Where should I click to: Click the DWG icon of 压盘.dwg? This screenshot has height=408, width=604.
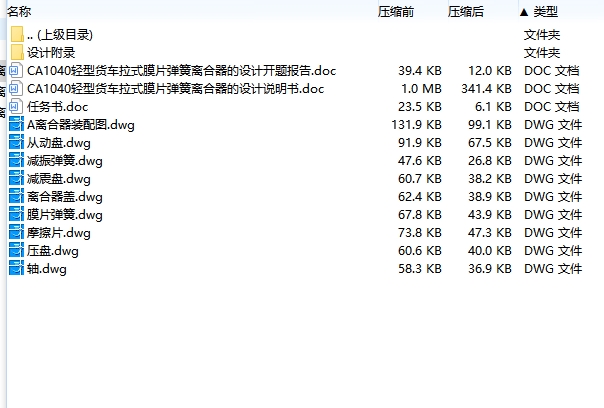point(17,250)
